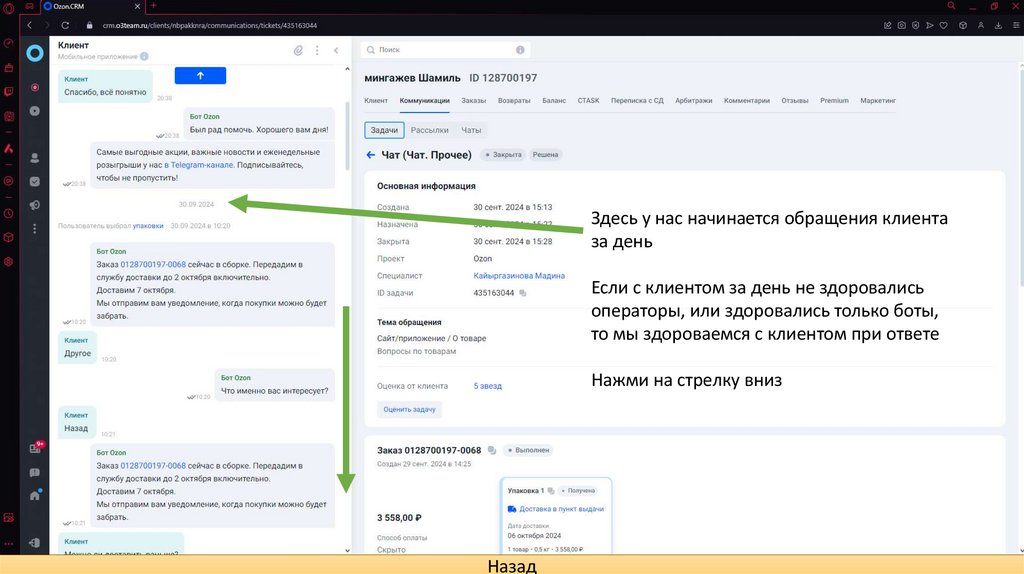The width and height of the screenshot is (1024, 574).
Task: Click the chat scrollbar up arrow
Action: coord(347,69)
